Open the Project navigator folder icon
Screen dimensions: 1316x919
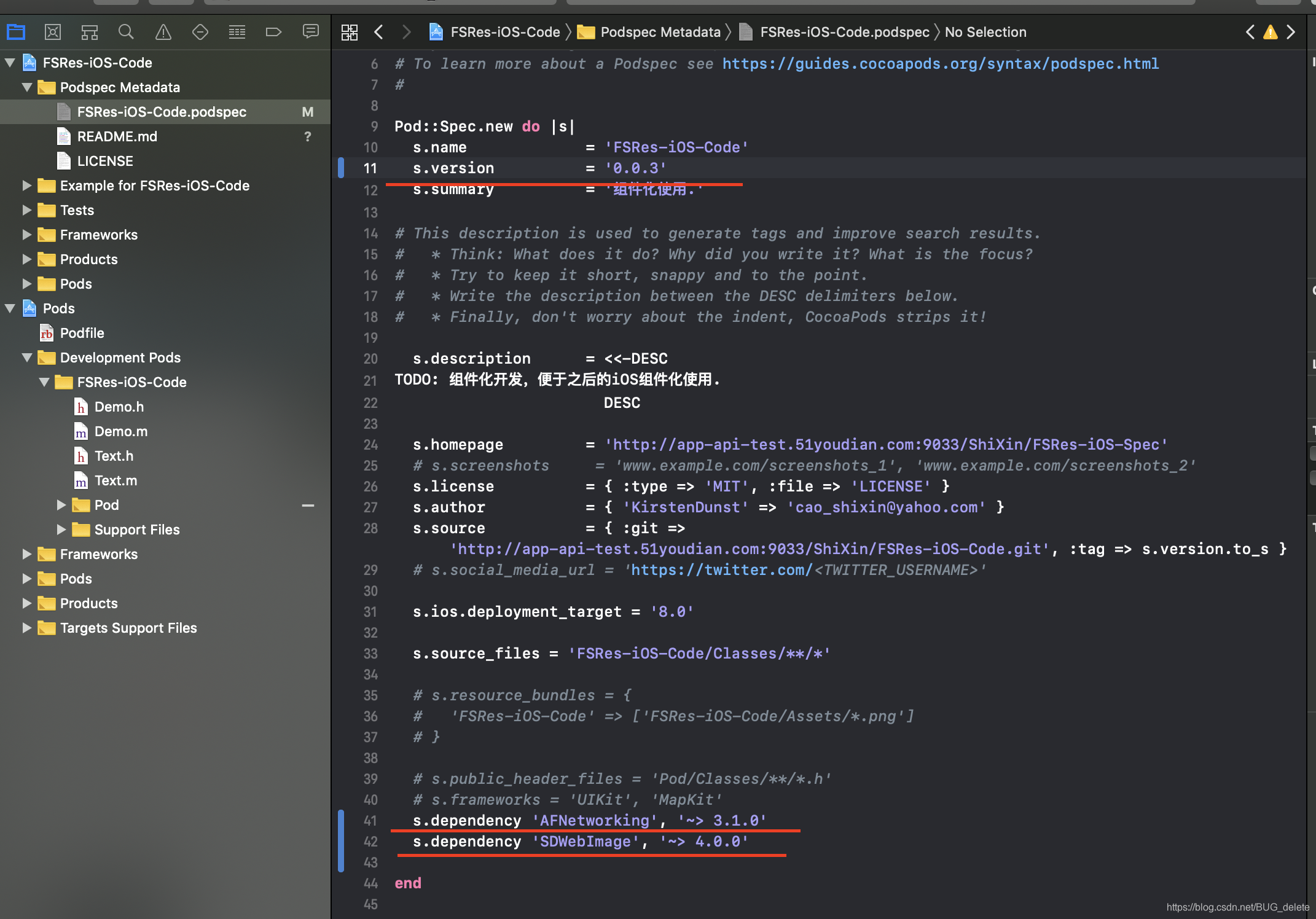16,32
